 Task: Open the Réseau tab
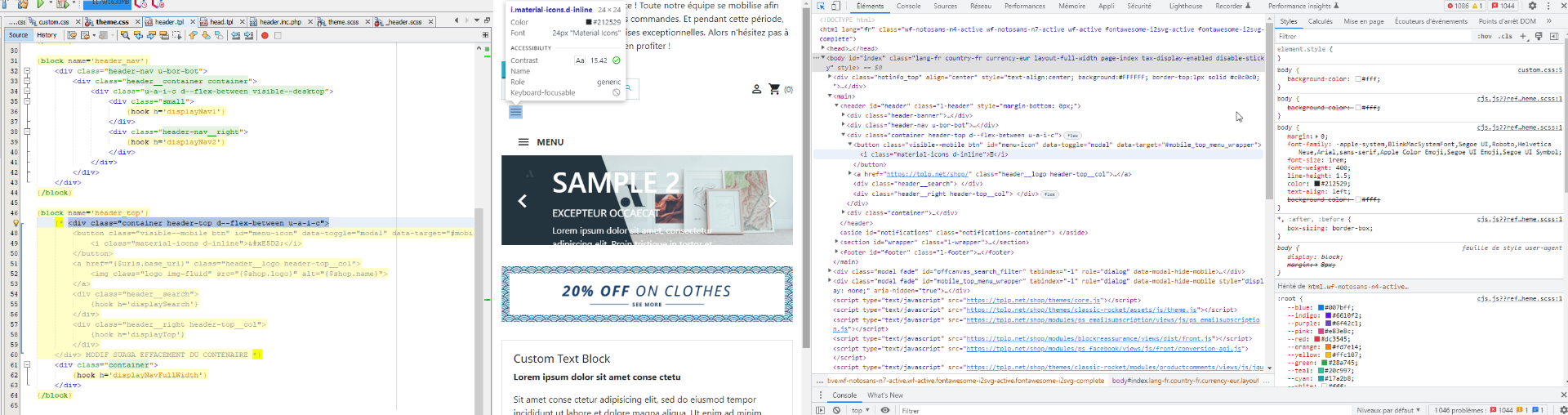click(981, 6)
